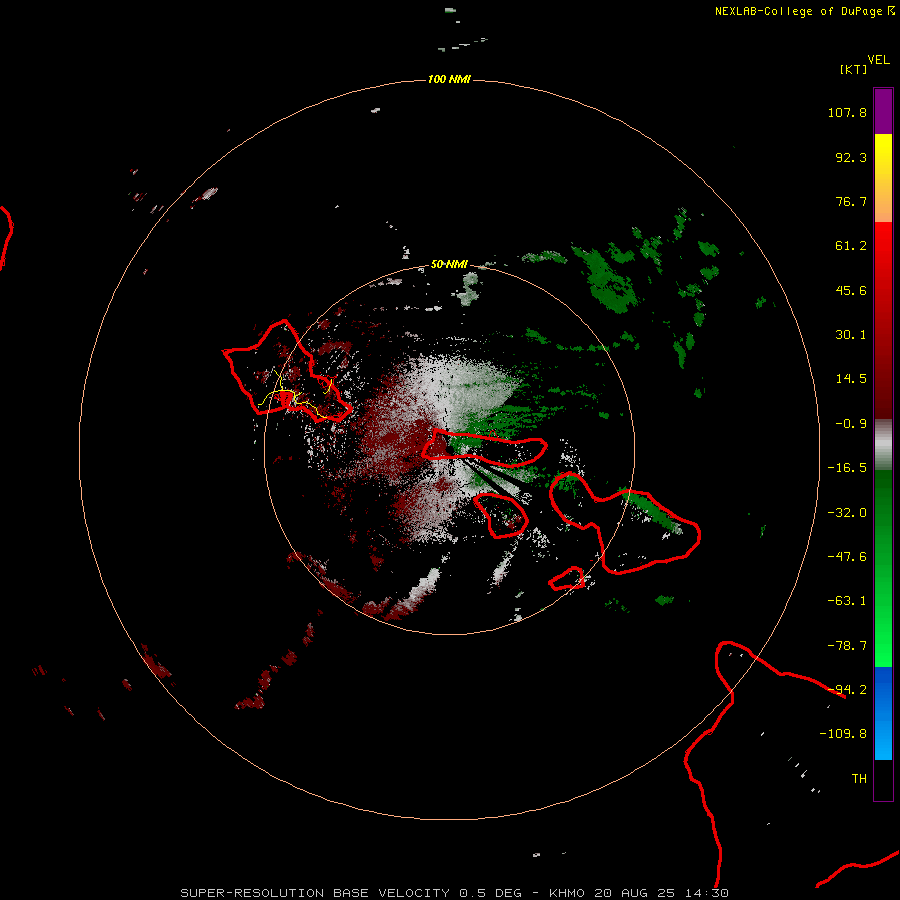Click the 92.3 velocity scale value
Image resolution: width=900 pixels, height=900 pixels.
coord(851,157)
